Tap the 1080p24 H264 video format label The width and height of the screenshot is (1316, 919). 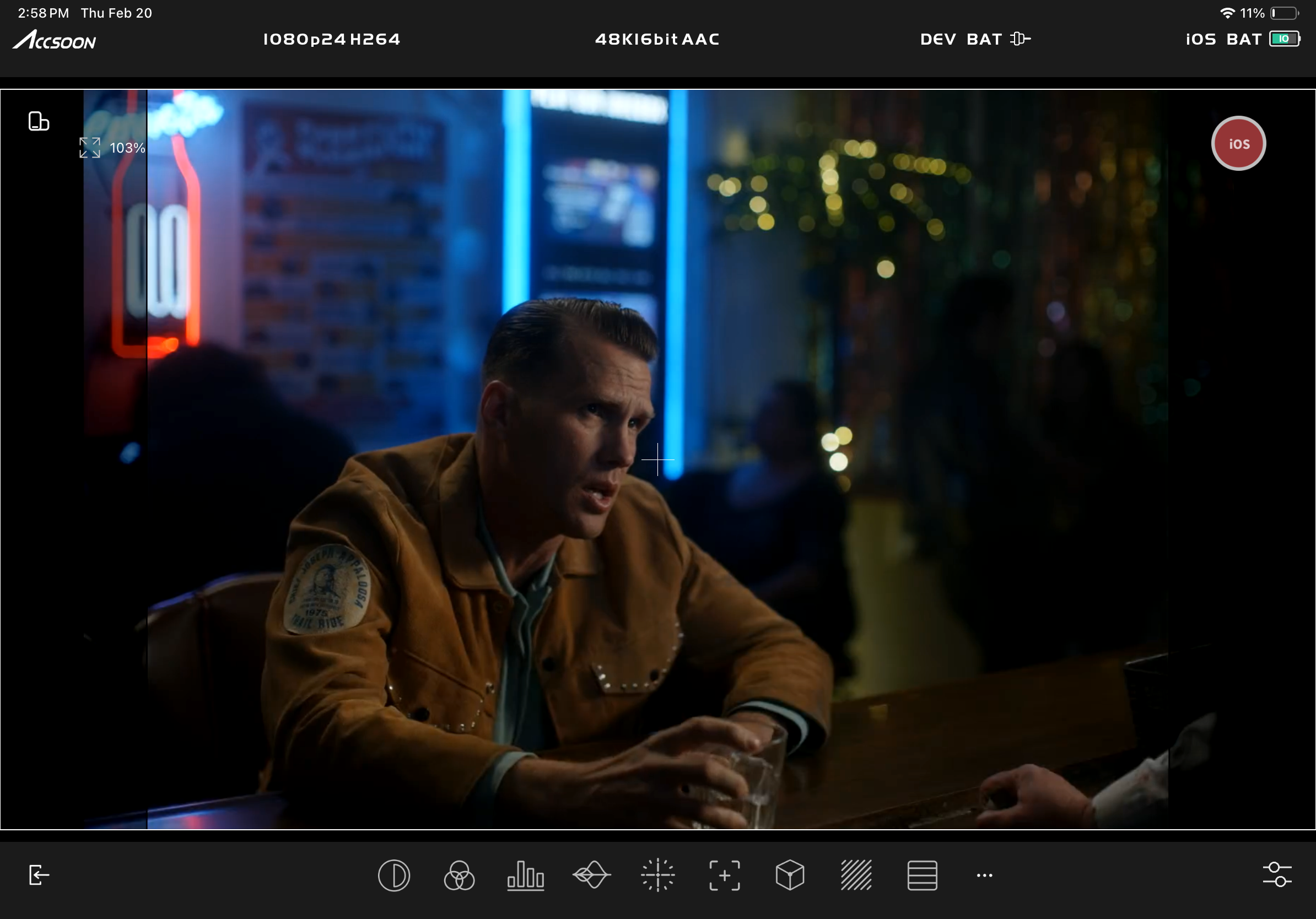point(332,39)
